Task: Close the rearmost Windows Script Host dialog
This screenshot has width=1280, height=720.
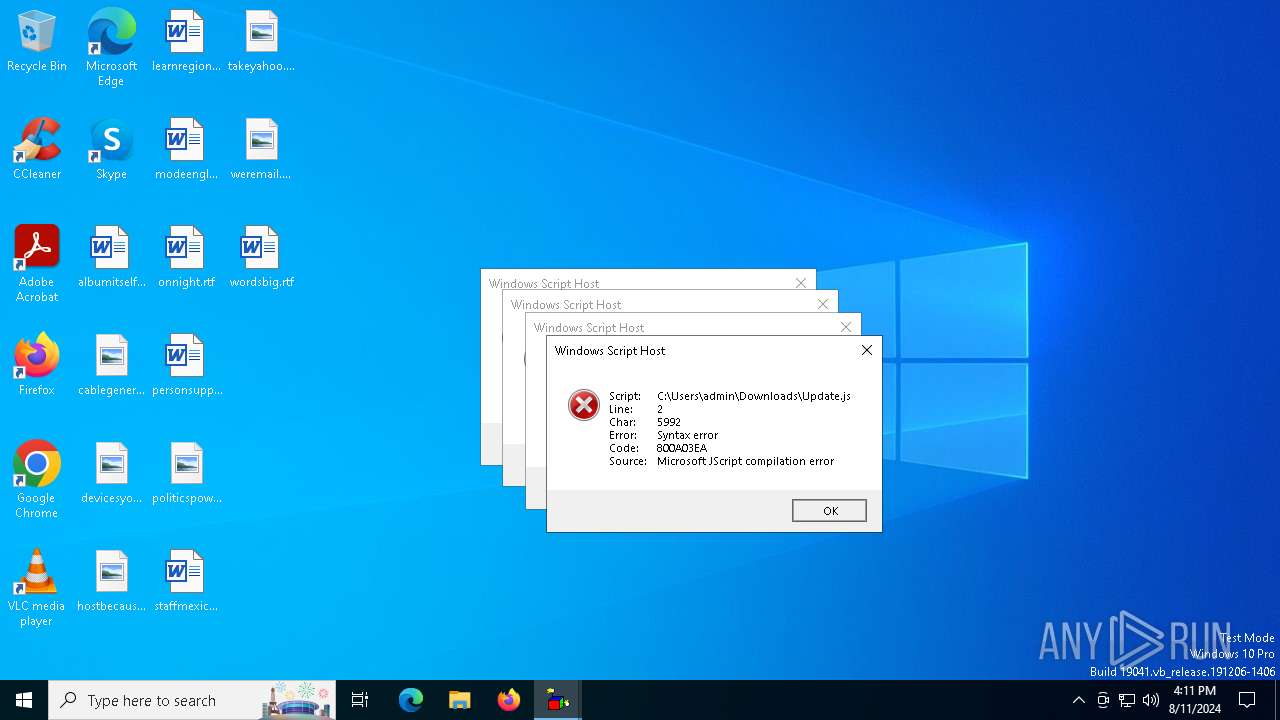Action: click(801, 283)
